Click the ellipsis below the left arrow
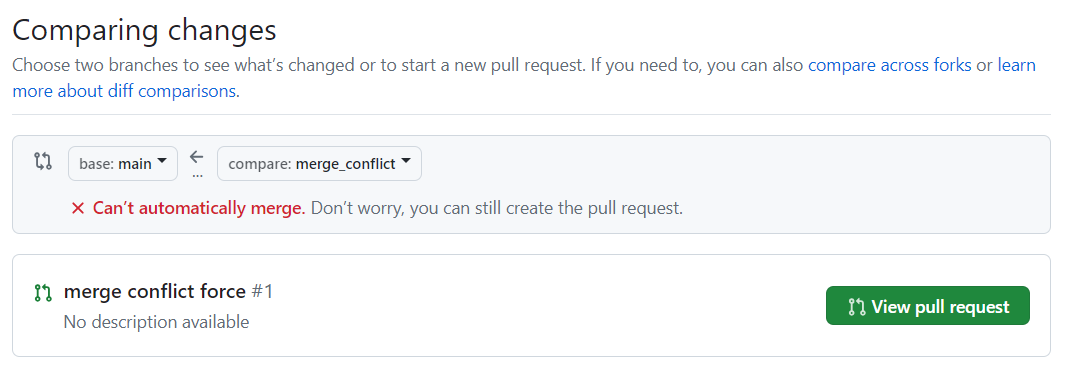This screenshot has height=365, width=1066. click(197, 175)
